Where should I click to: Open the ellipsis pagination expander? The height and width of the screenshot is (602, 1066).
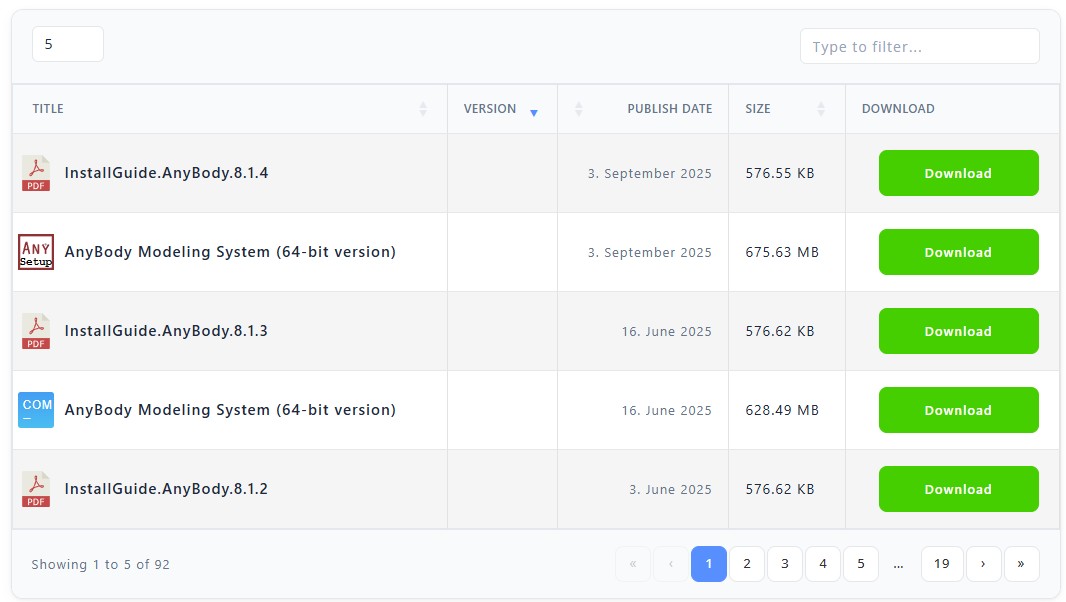[899, 564]
